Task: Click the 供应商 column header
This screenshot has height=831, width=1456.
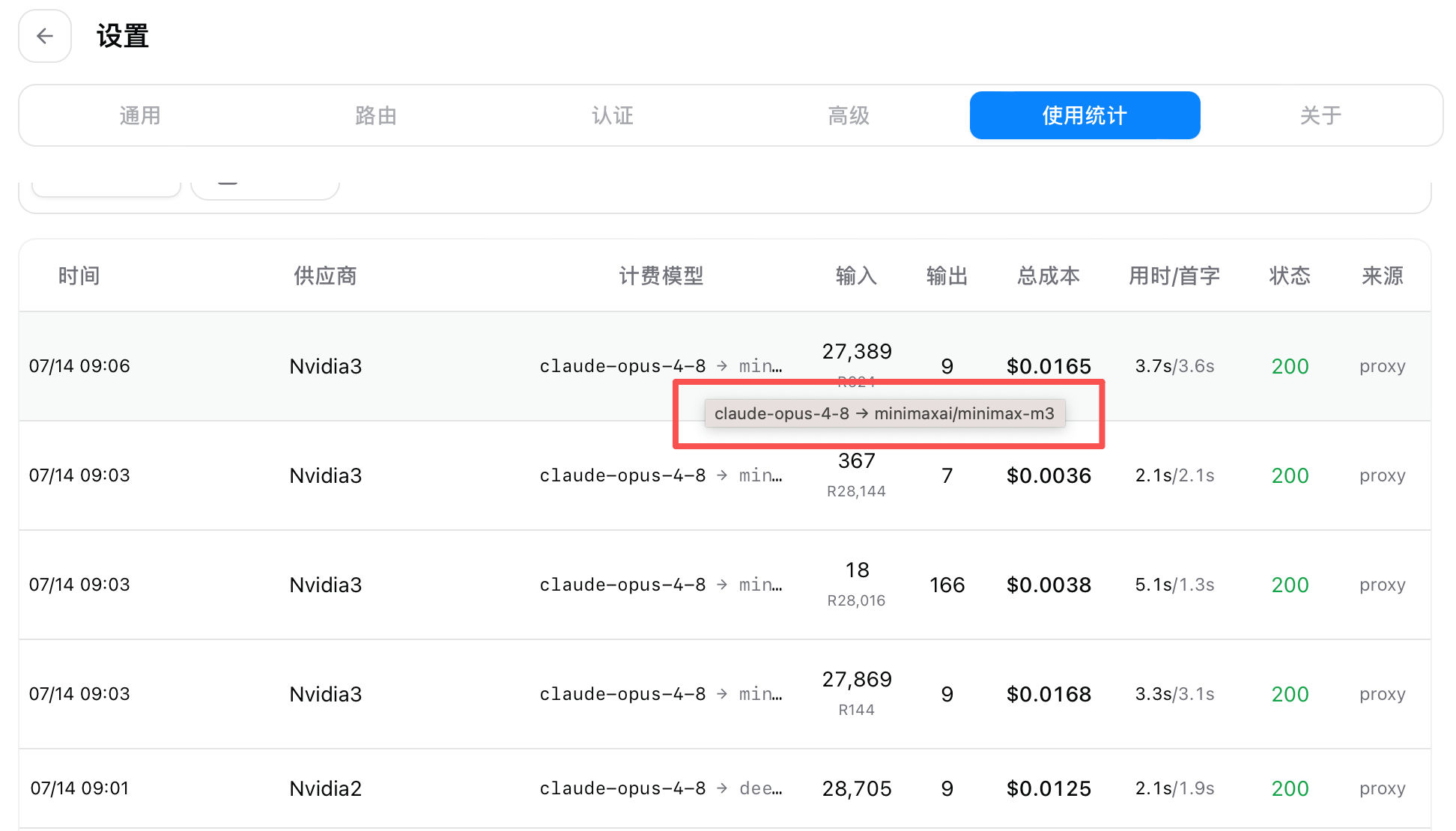Action: click(x=325, y=276)
